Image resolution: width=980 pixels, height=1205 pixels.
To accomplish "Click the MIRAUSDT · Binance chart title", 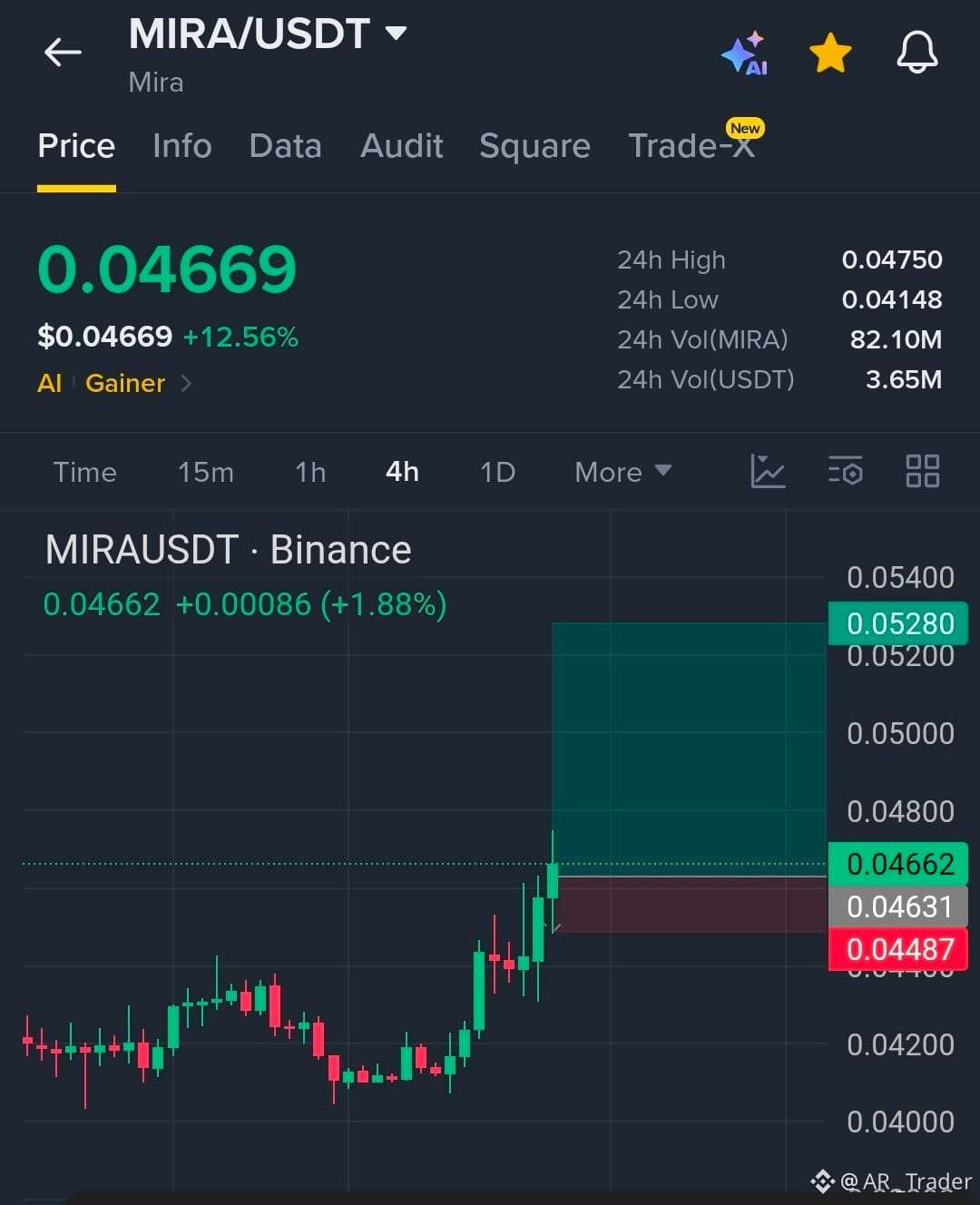I will pos(229,550).
